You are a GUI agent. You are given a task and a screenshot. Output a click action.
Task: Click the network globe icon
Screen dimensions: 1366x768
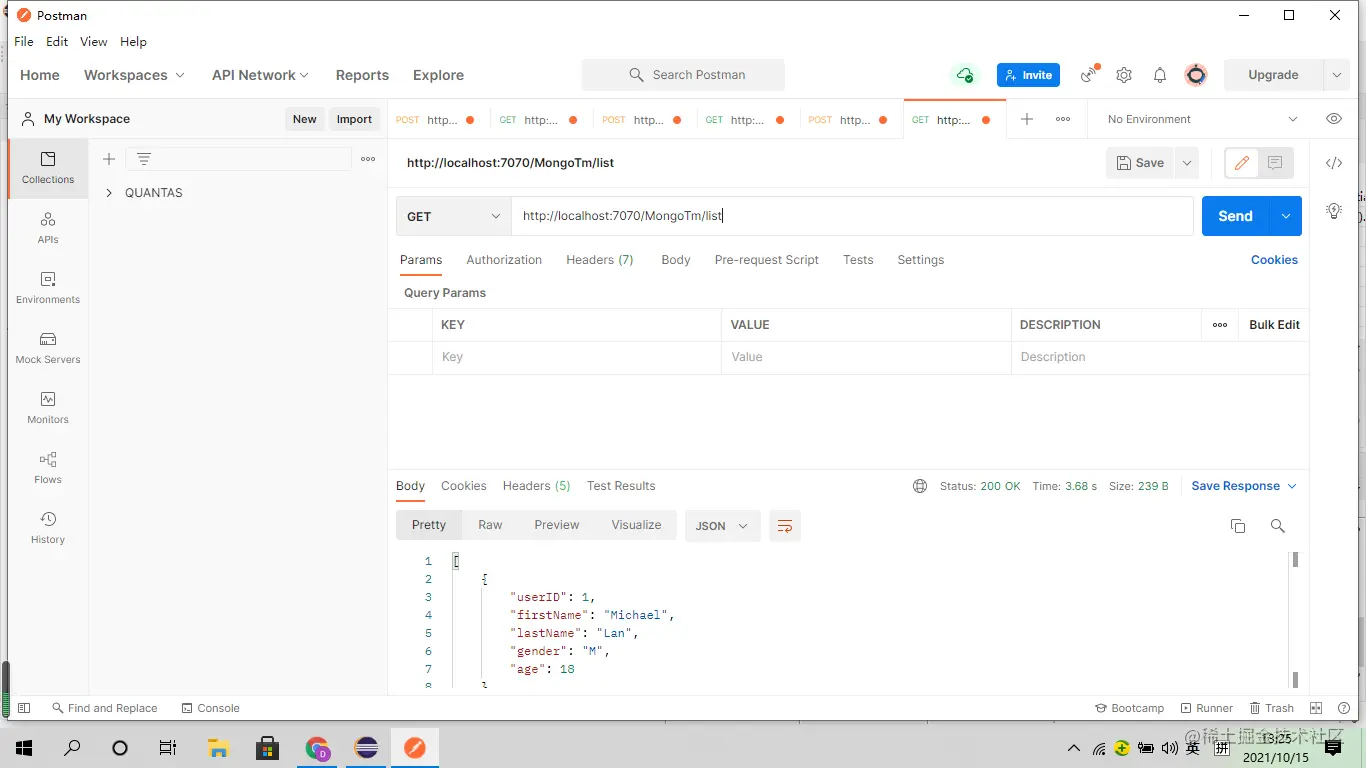pyautogui.click(x=920, y=486)
